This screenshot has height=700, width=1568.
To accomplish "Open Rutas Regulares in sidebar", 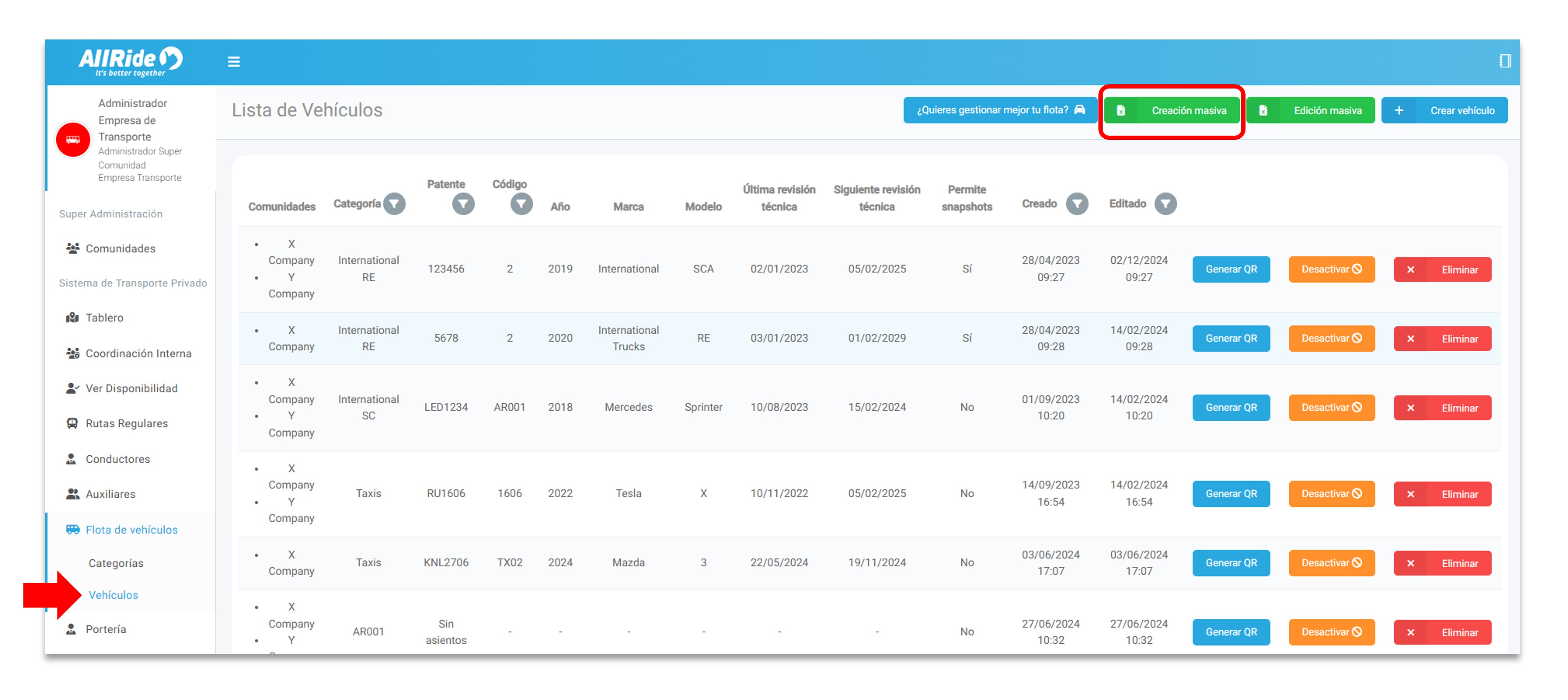I will [127, 424].
